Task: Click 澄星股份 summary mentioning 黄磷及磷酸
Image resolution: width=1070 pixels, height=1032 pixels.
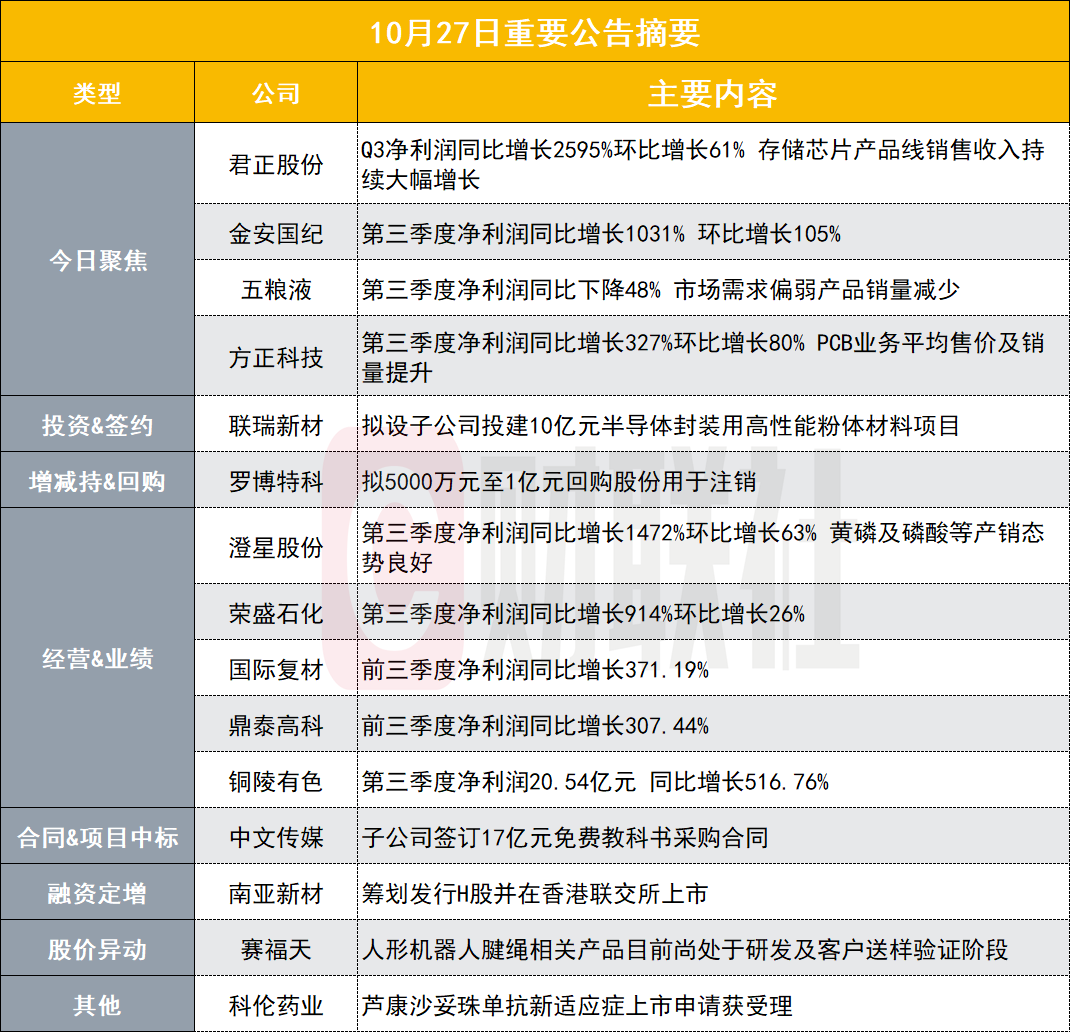Action: click(x=703, y=547)
